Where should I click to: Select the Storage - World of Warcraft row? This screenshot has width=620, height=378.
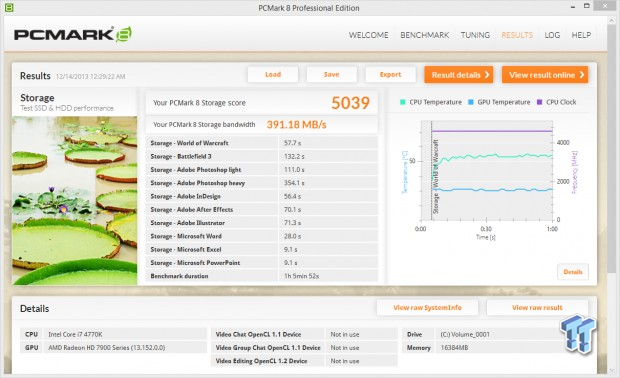262,143
